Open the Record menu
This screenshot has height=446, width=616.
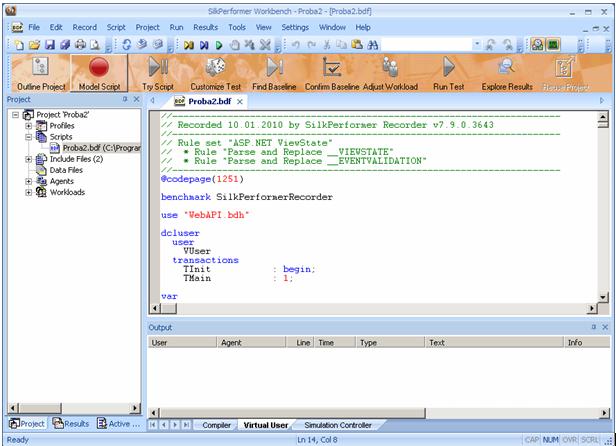click(x=84, y=28)
